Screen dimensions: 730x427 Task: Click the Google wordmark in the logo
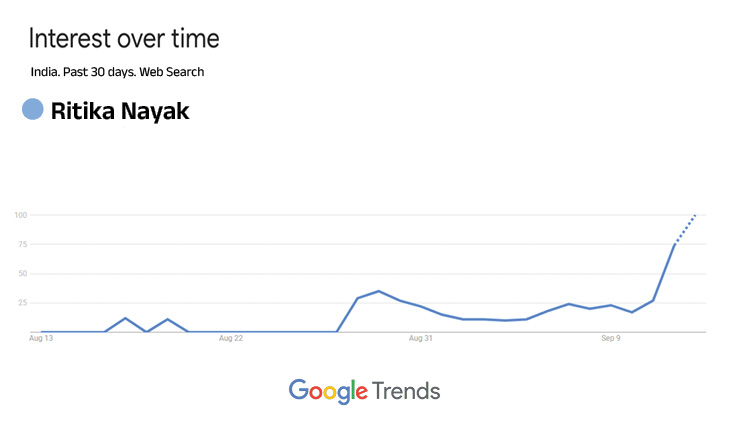328,392
